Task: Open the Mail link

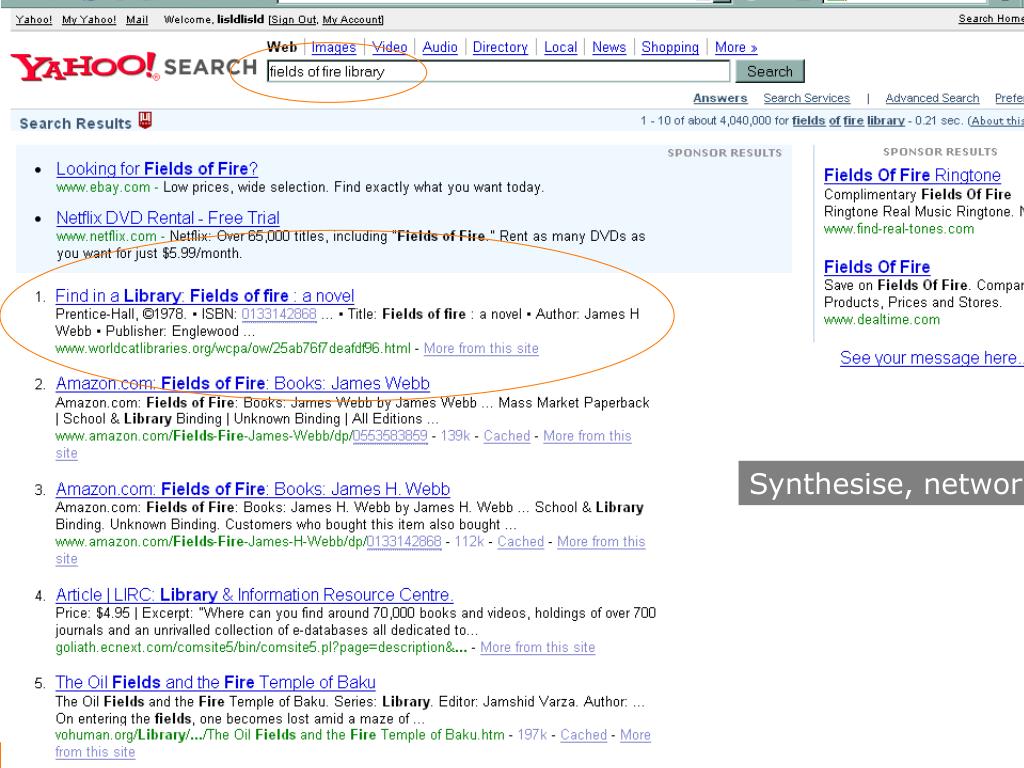Action: [137, 20]
